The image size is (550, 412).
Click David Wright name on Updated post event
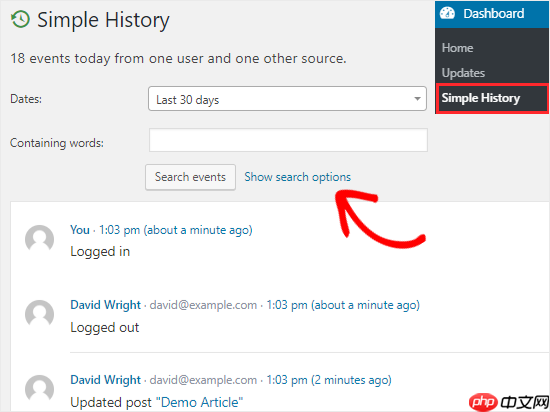pyautogui.click(x=106, y=380)
